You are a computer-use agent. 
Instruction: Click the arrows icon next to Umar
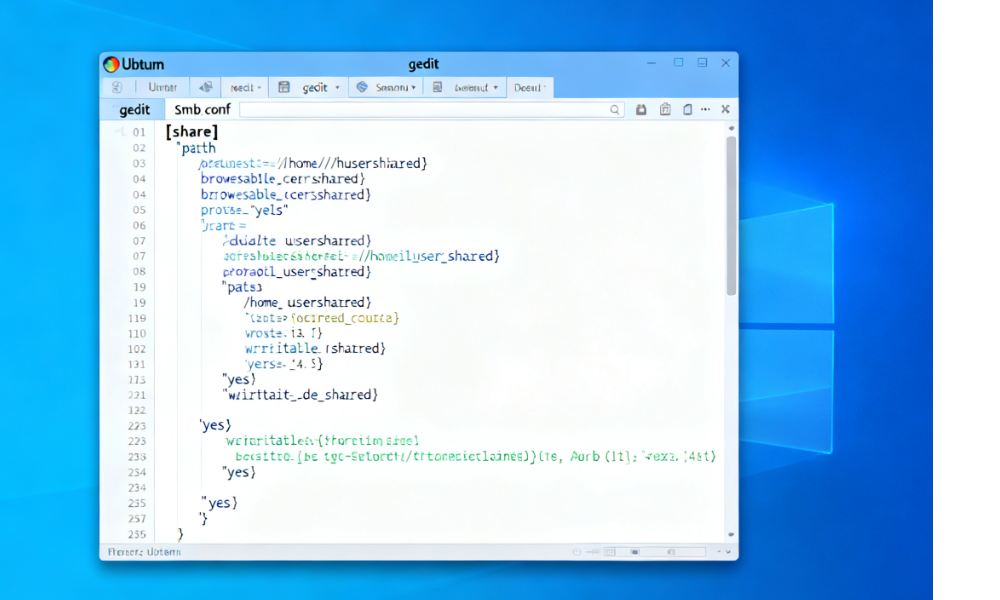coord(206,88)
